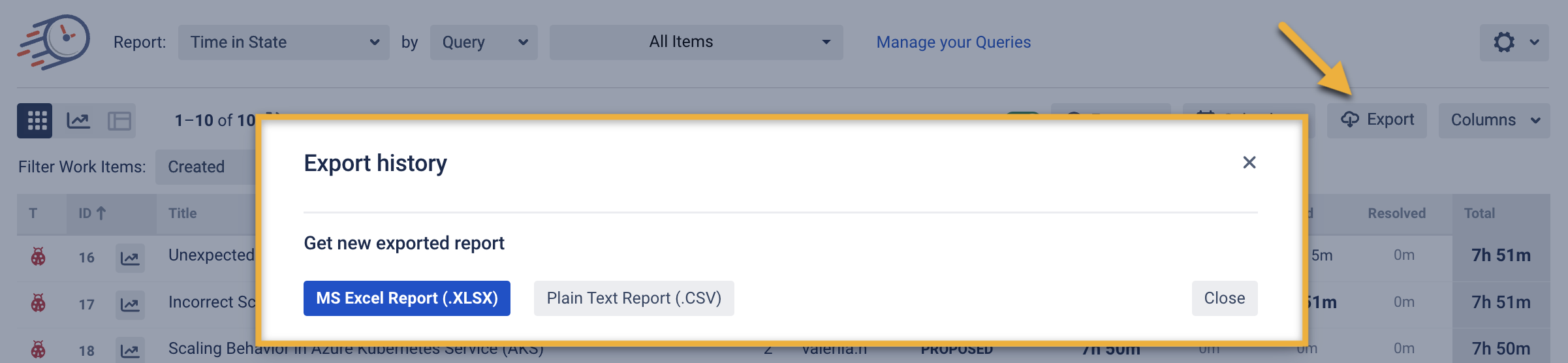Switch to the grid view icon
Viewport: 1568px width, 363px height.
35,121
